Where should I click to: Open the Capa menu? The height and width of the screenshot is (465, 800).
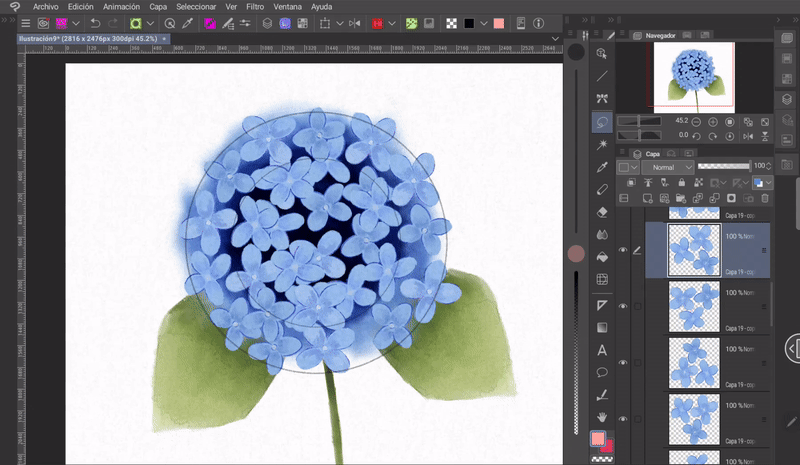[x=158, y=6]
